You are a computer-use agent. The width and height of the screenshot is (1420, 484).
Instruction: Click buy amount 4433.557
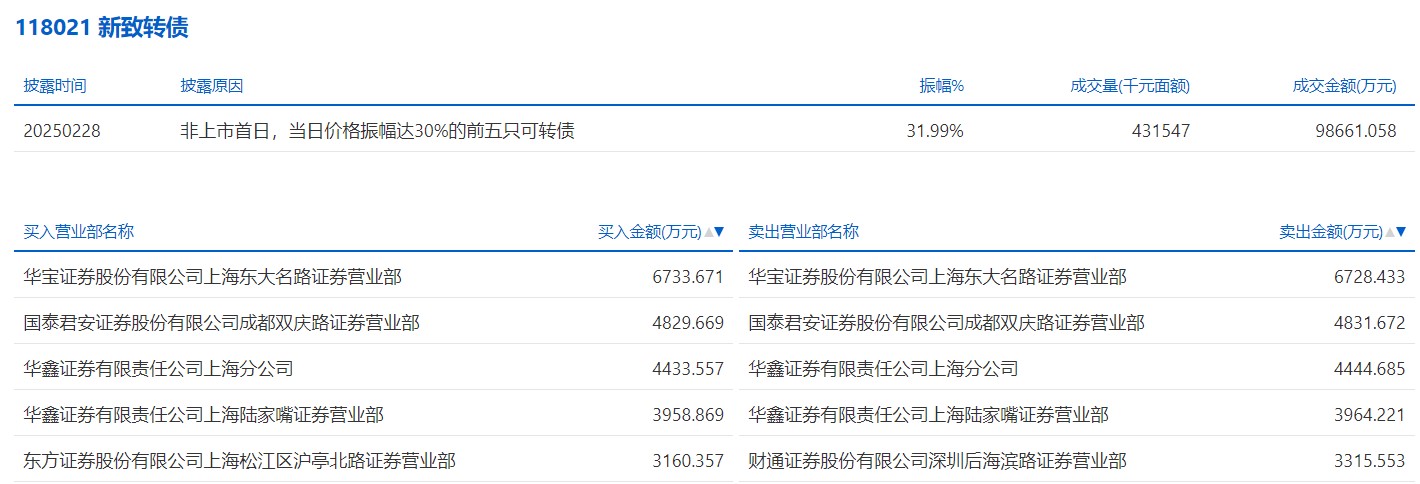pyautogui.click(x=687, y=369)
